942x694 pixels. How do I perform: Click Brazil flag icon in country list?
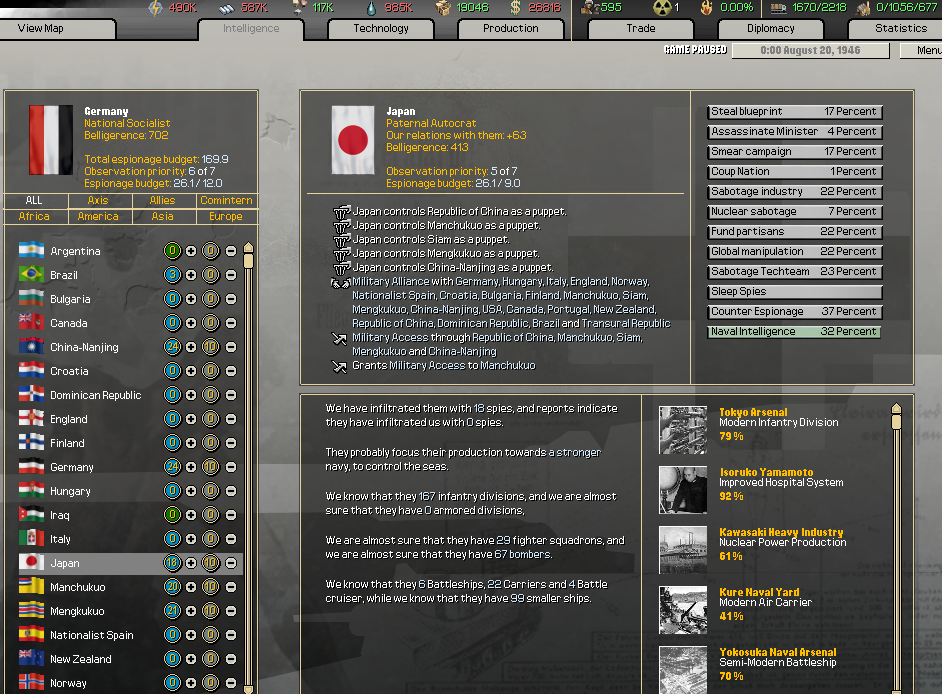31,274
